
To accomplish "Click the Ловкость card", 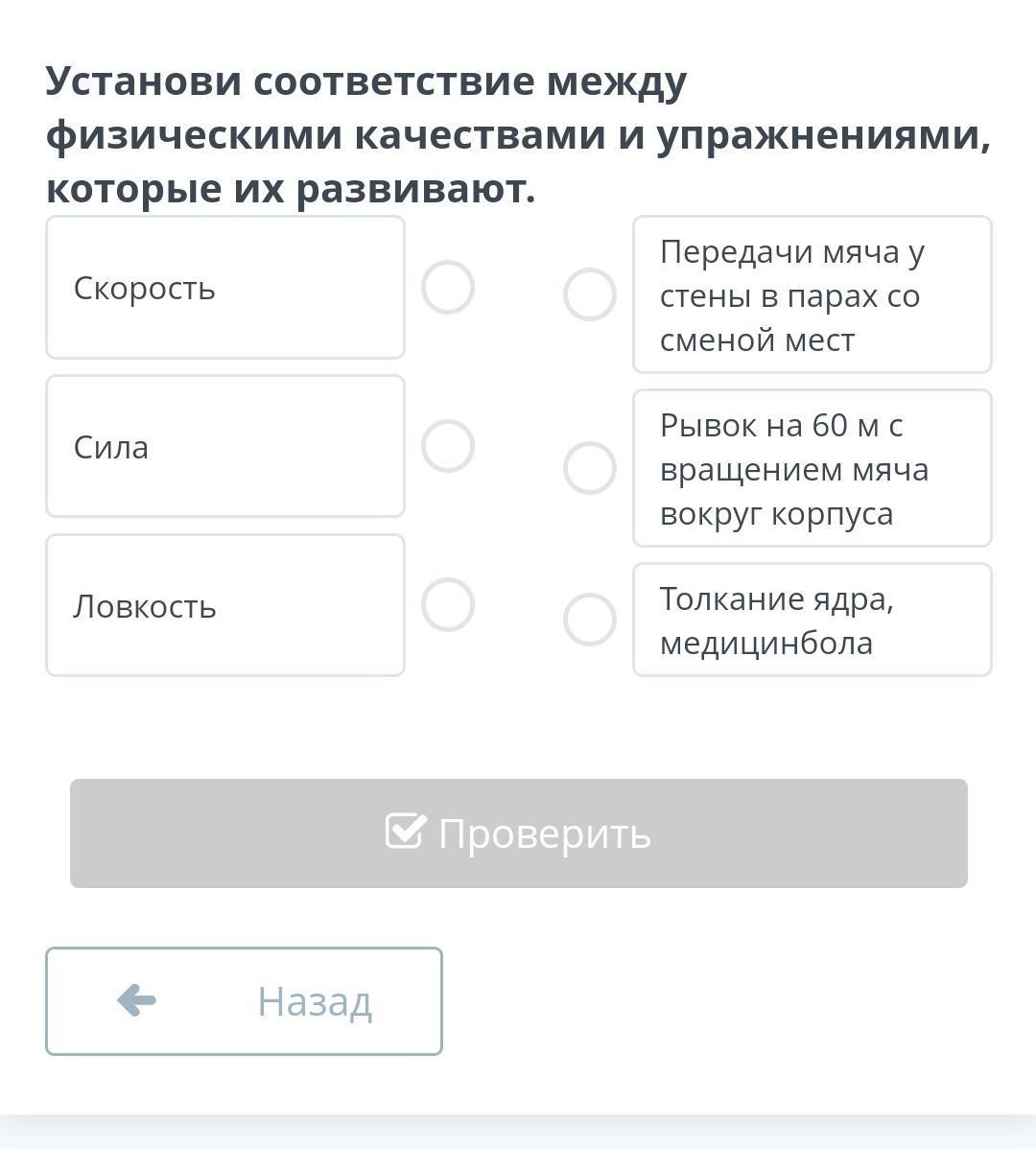I will click(x=225, y=606).
